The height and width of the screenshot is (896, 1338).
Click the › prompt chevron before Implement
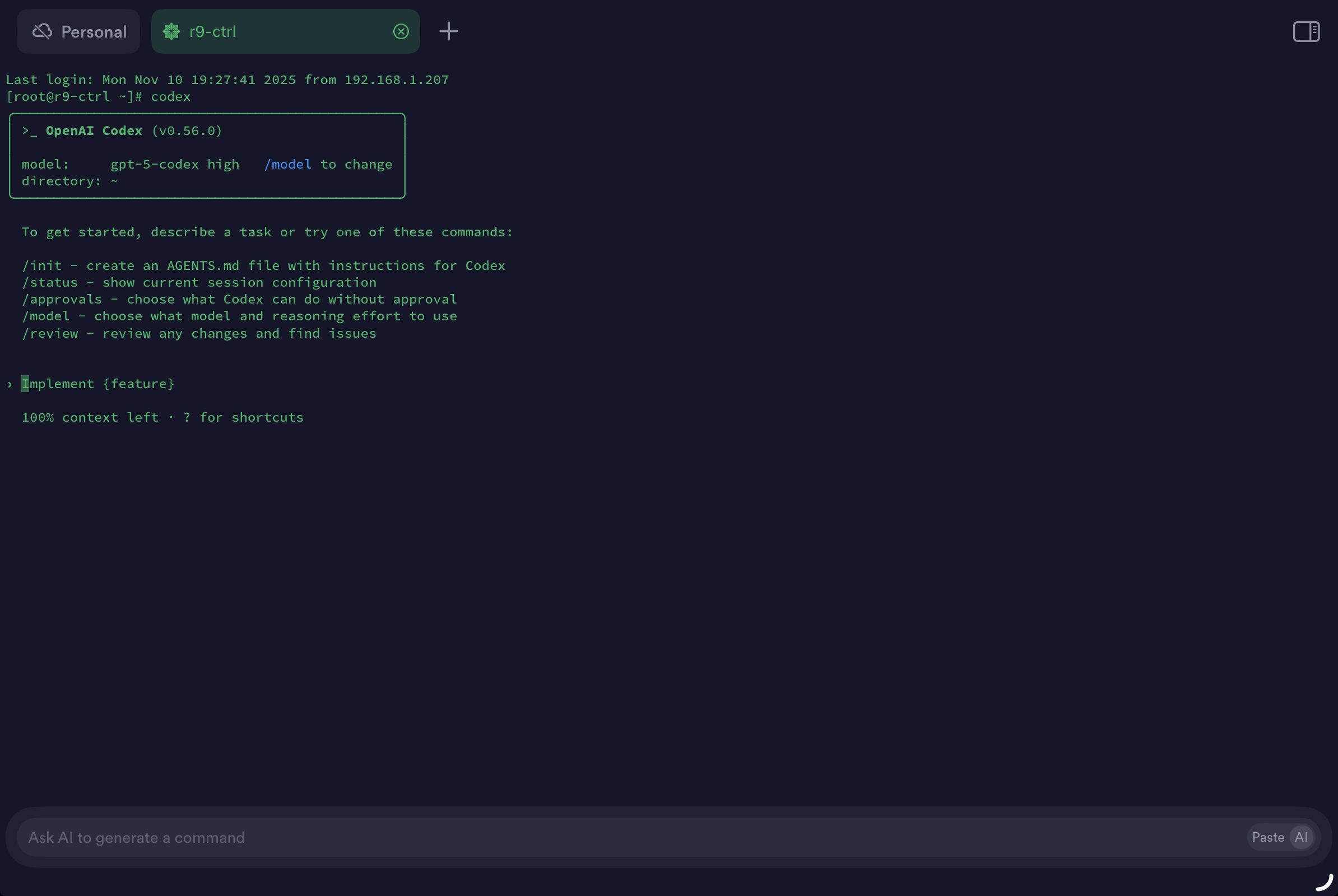[10, 384]
